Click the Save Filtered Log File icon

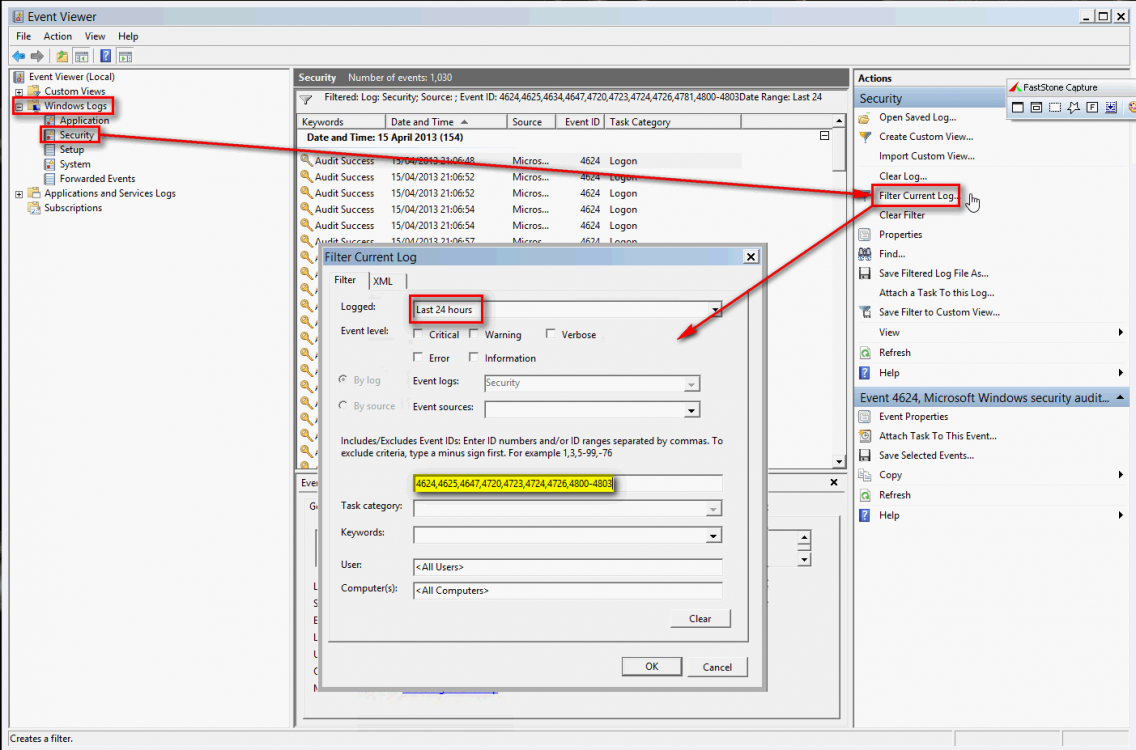click(865, 274)
